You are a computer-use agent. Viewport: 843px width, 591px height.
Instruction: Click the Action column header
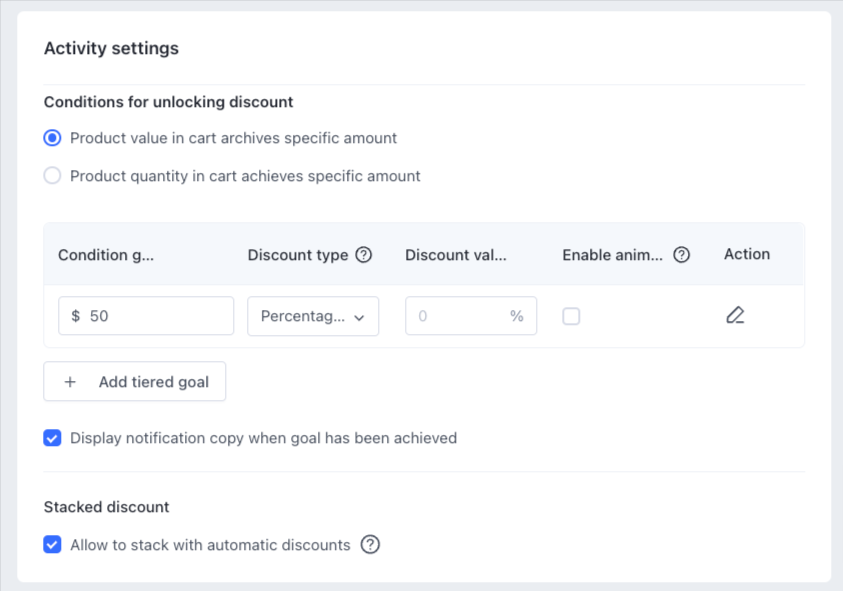746,254
